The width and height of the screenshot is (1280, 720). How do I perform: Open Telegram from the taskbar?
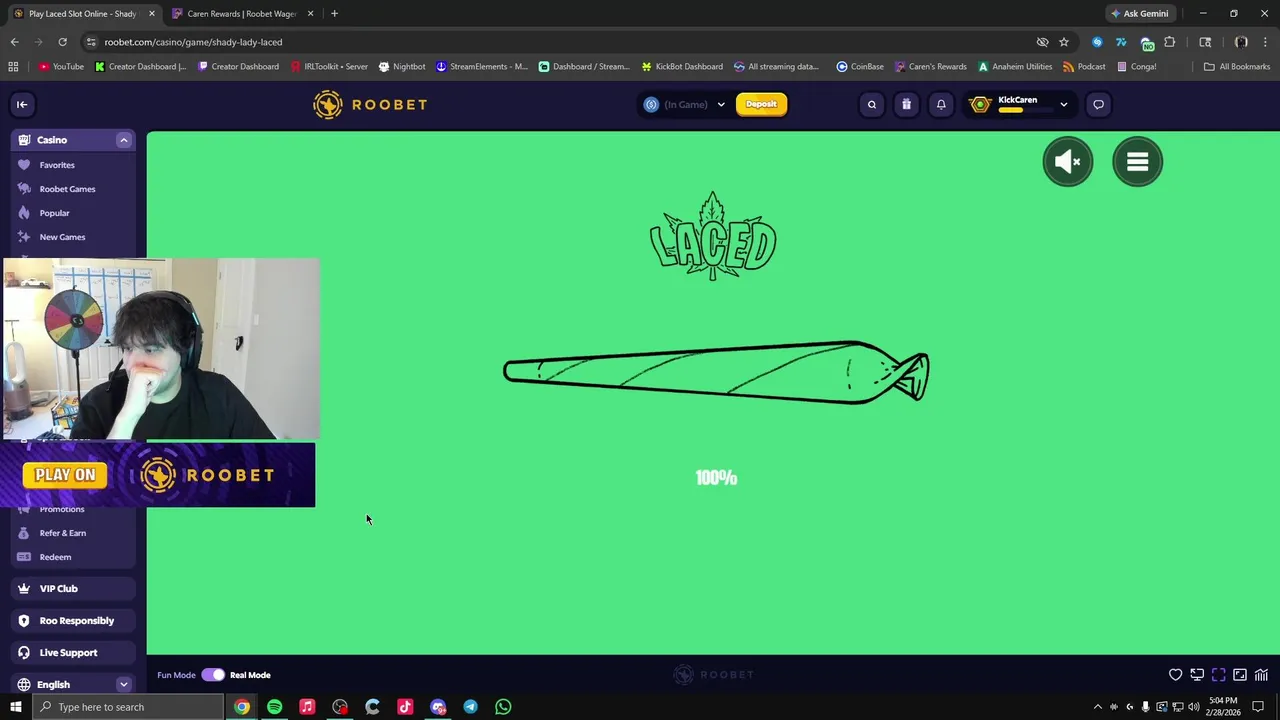point(470,707)
